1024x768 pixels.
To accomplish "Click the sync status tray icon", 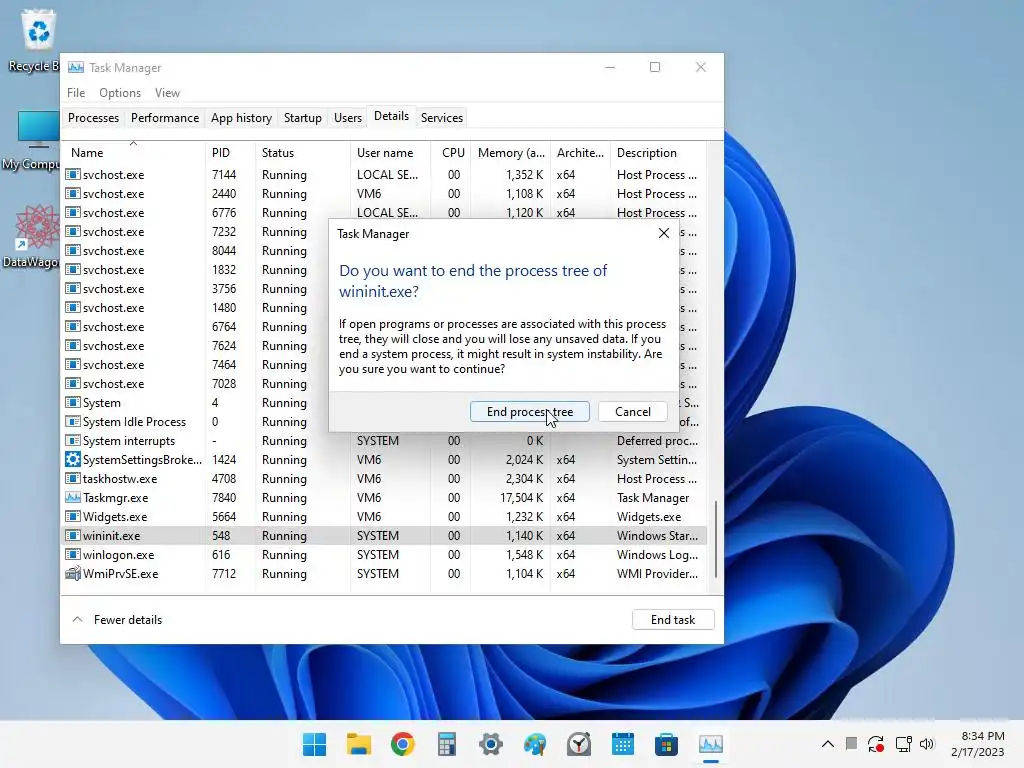I will point(876,744).
